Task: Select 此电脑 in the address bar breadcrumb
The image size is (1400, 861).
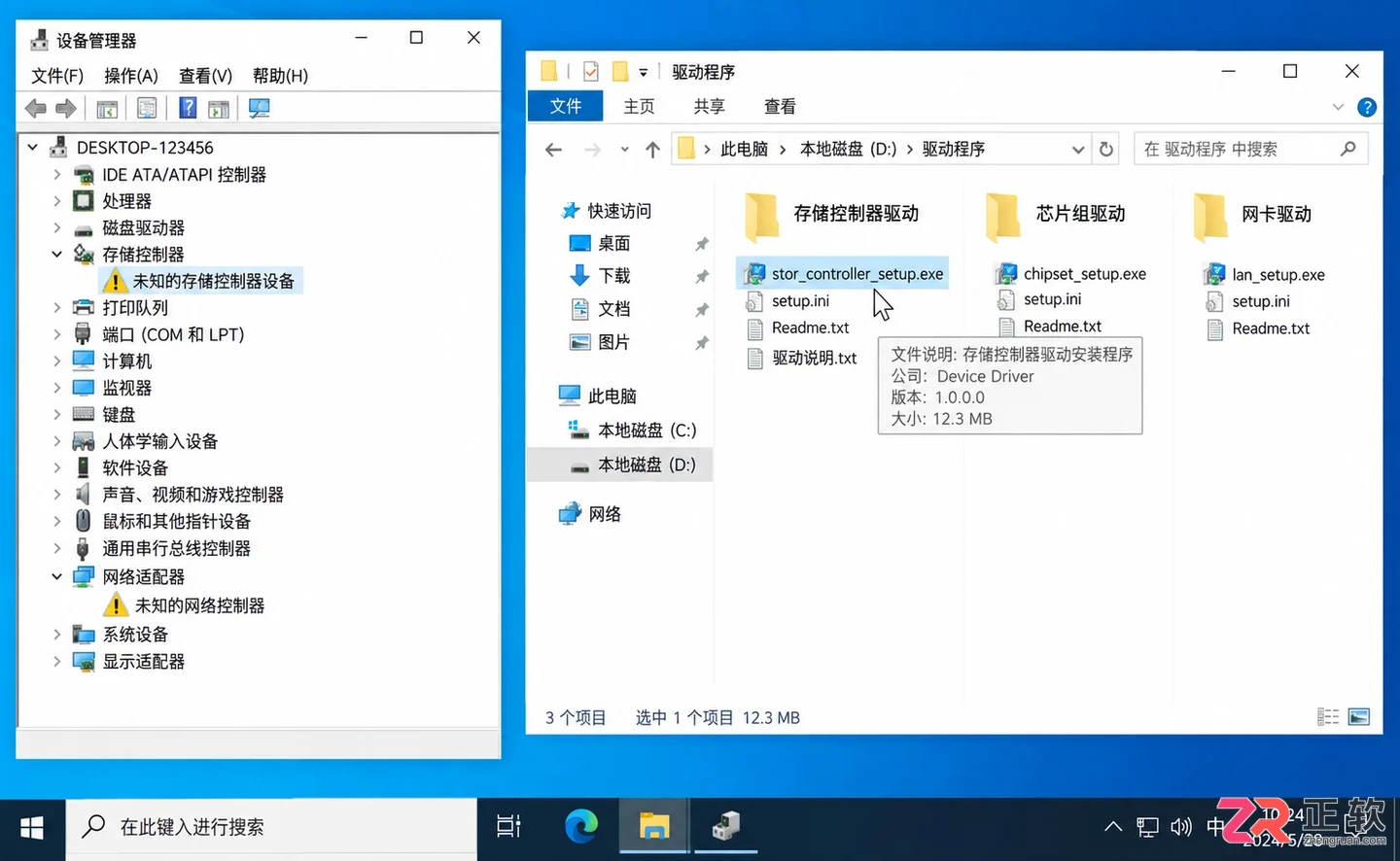Action: click(x=744, y=150)
